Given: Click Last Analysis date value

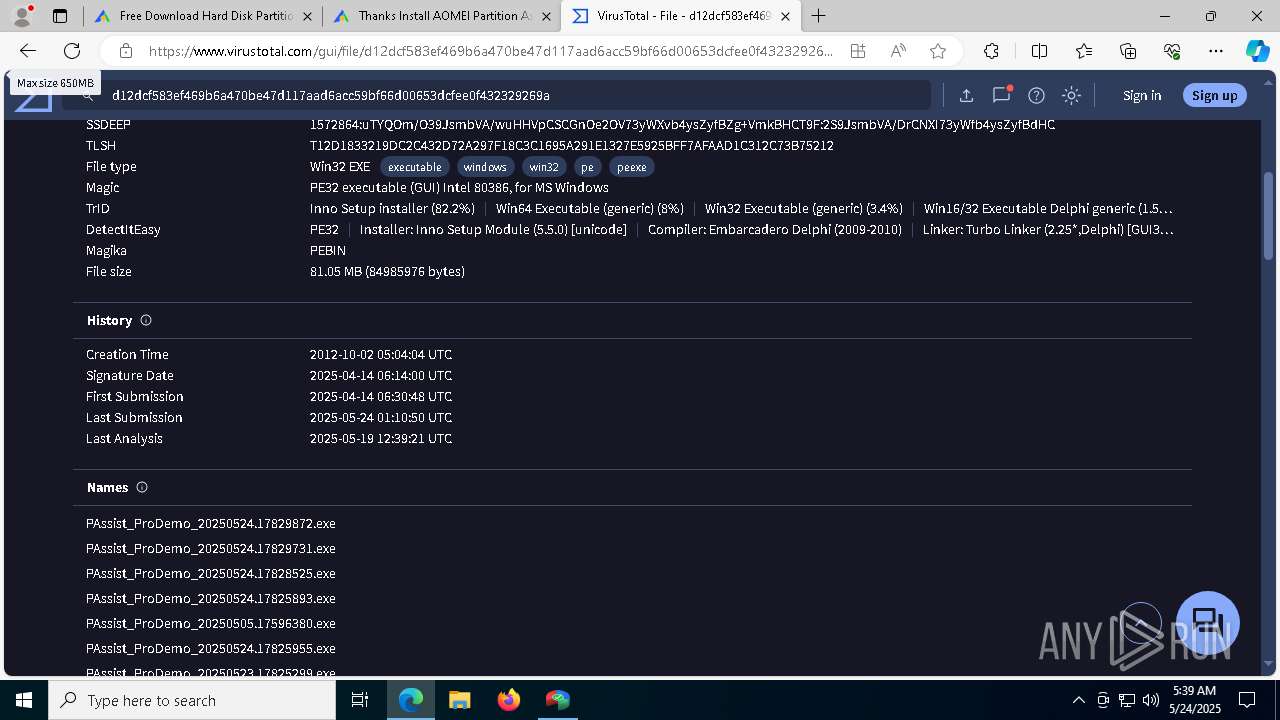Looking at the screenshot, I should click(381, 438).
